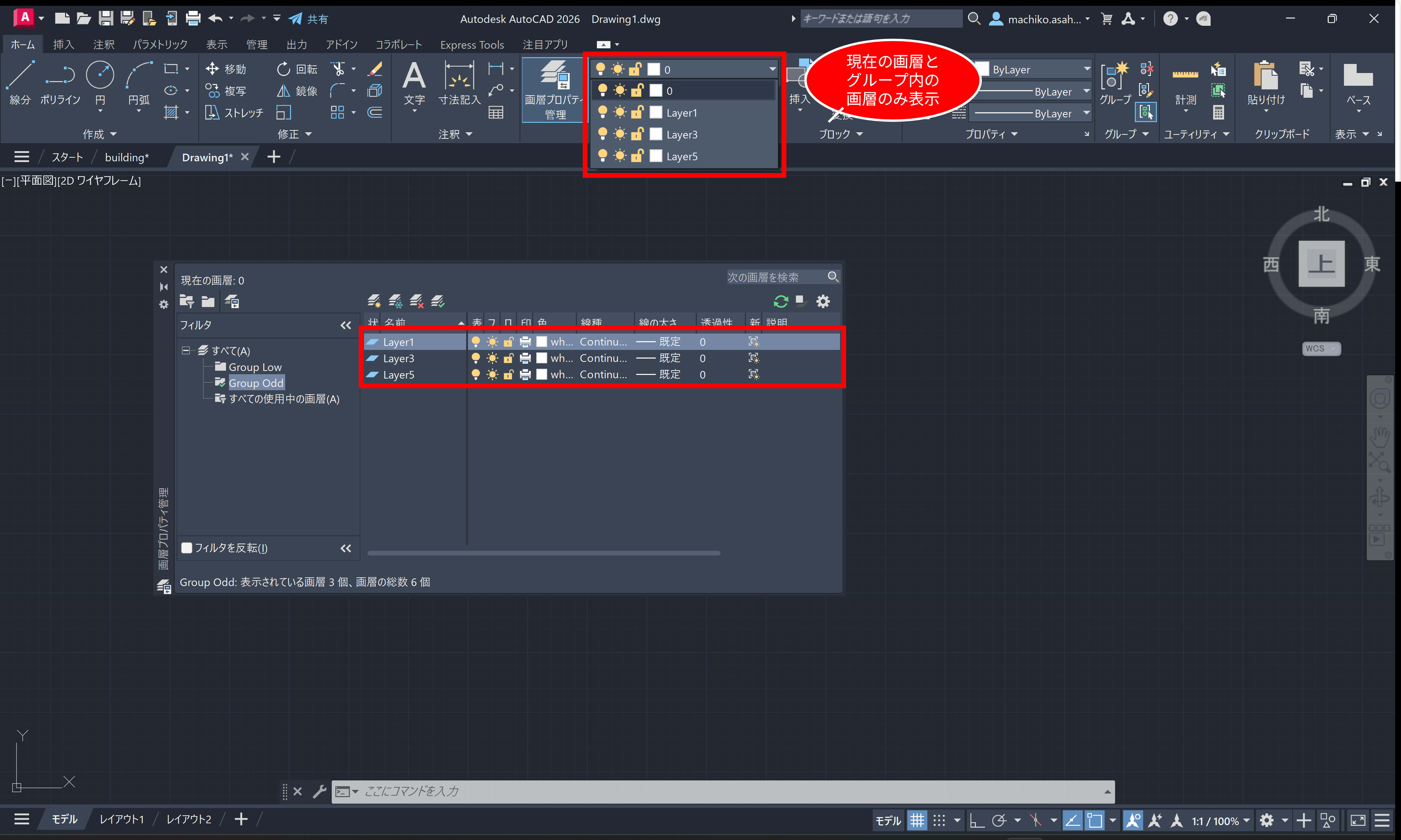This screenshot has width=1401, height=840.
Task: Select Layer5 in the layer dropdown list
Action: tap(681, 156)
